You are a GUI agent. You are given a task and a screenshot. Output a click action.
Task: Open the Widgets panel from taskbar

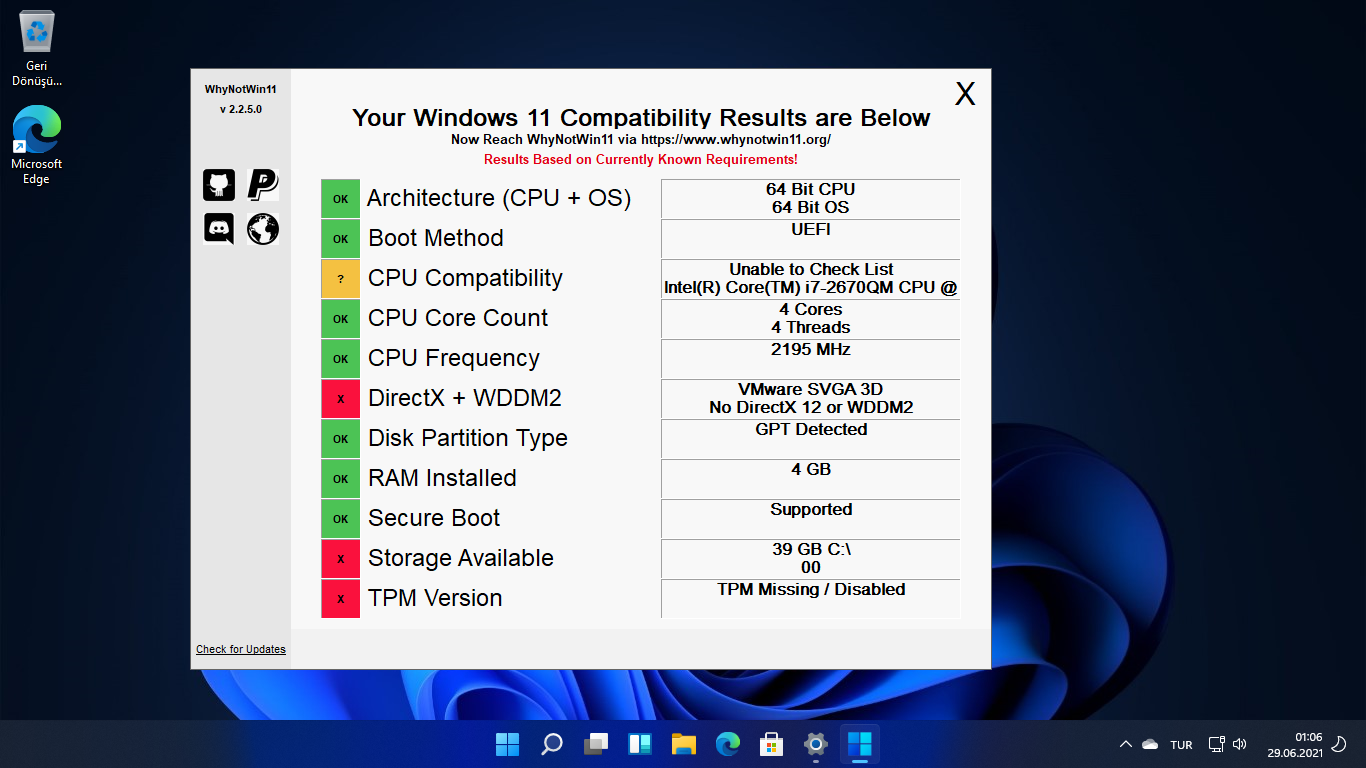(640, 744)
